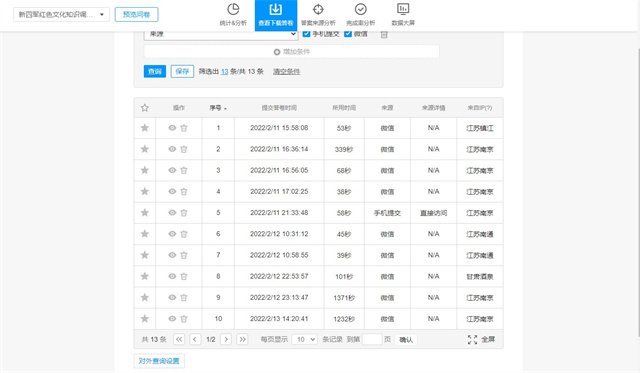Screen dimensions: 640x373
Task: Uncheck the 手机提交 checkbox
Action: tap(307, 34)
